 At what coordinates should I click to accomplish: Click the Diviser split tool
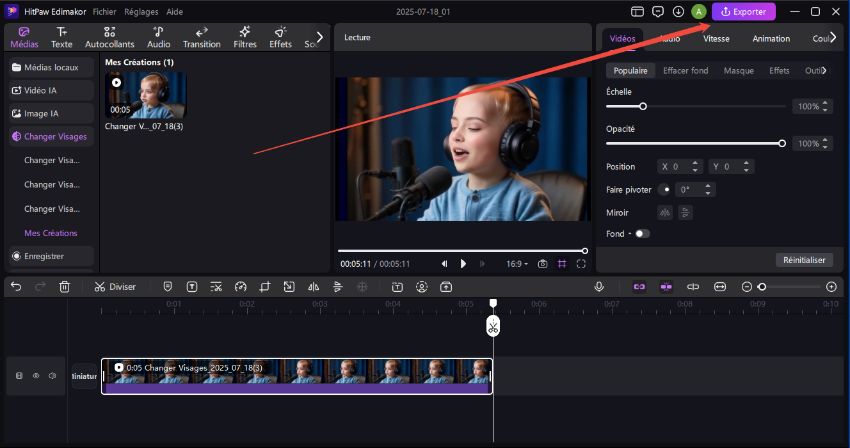point(115,286)
